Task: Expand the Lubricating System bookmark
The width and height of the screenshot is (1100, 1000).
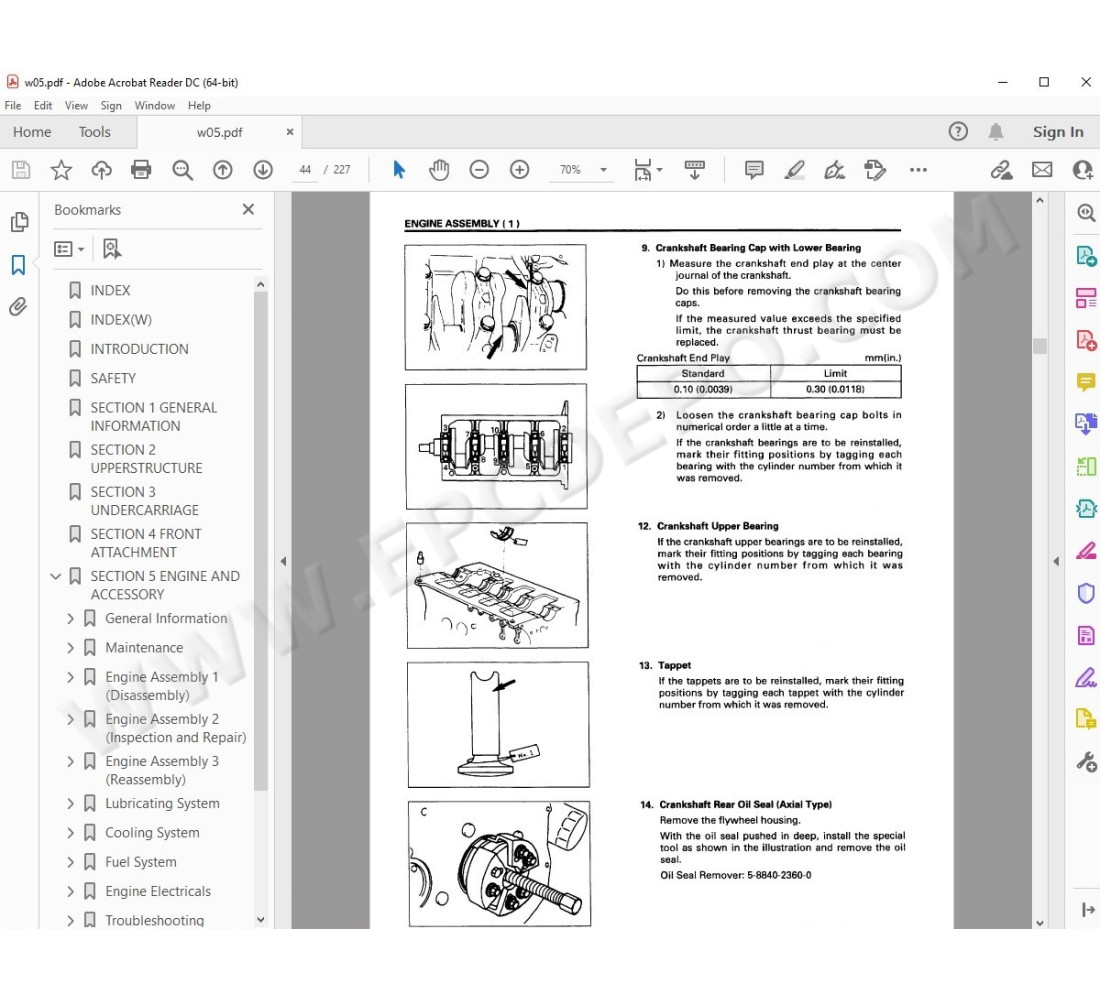Action: coord(70,804)
